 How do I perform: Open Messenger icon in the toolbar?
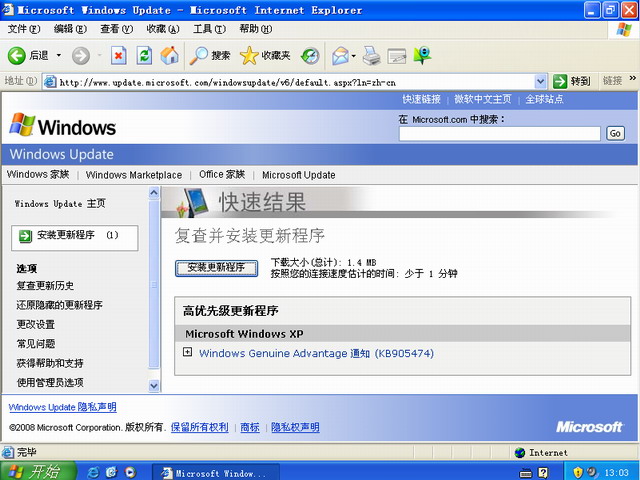coord(422,56)
